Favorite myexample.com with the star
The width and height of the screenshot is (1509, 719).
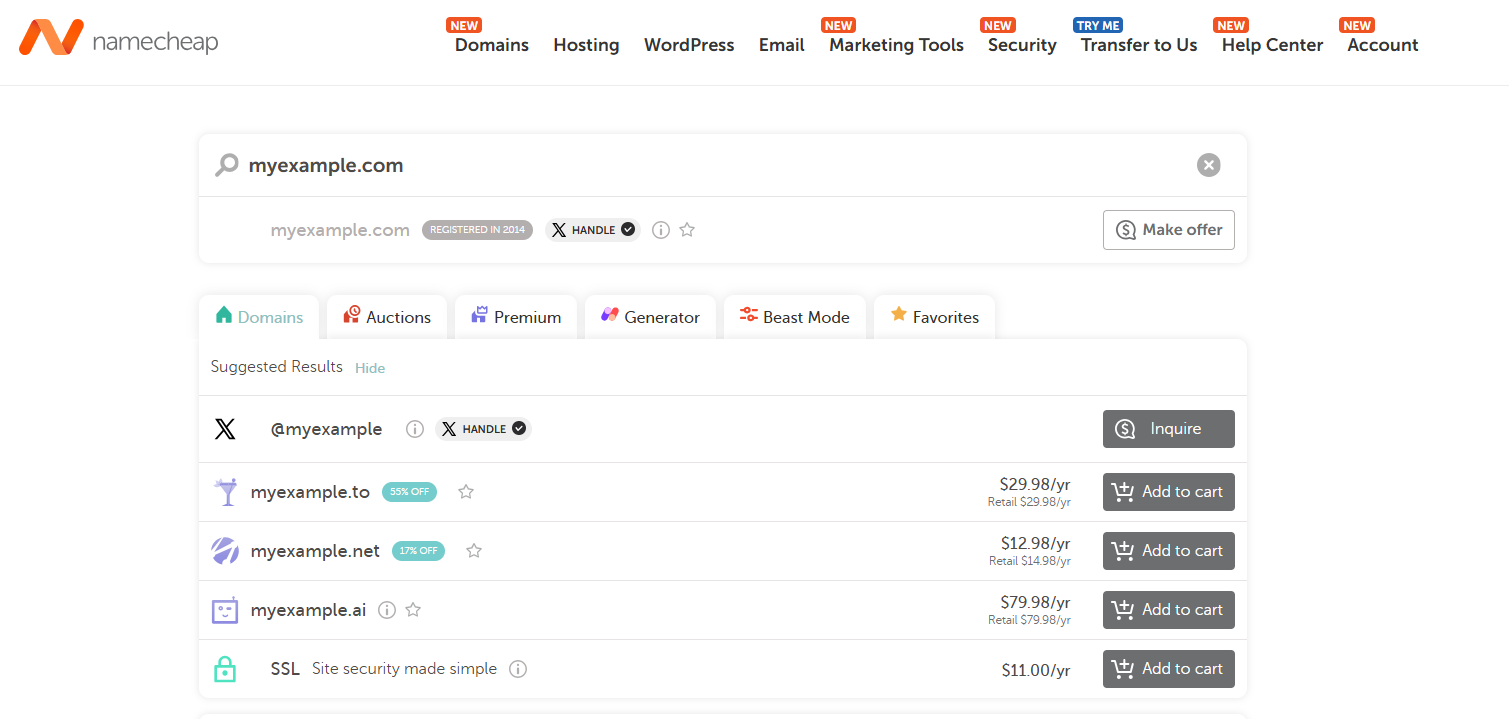tap(687, 230)
